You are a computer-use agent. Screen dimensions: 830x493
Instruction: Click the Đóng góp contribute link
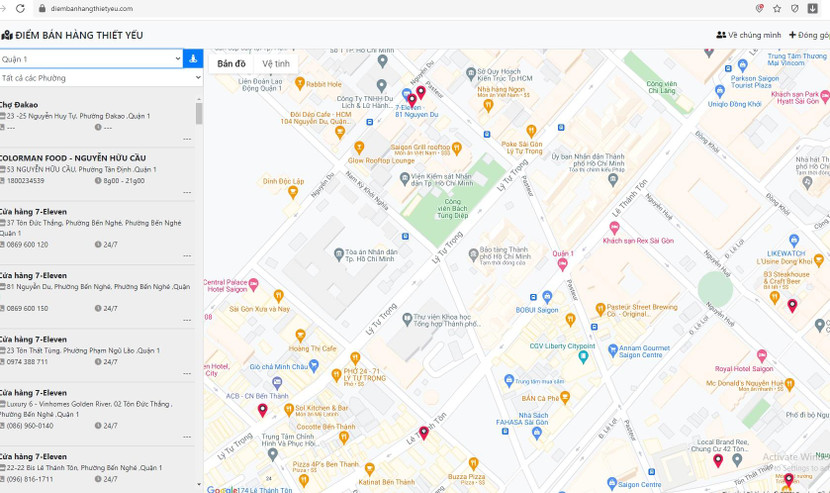810,35
